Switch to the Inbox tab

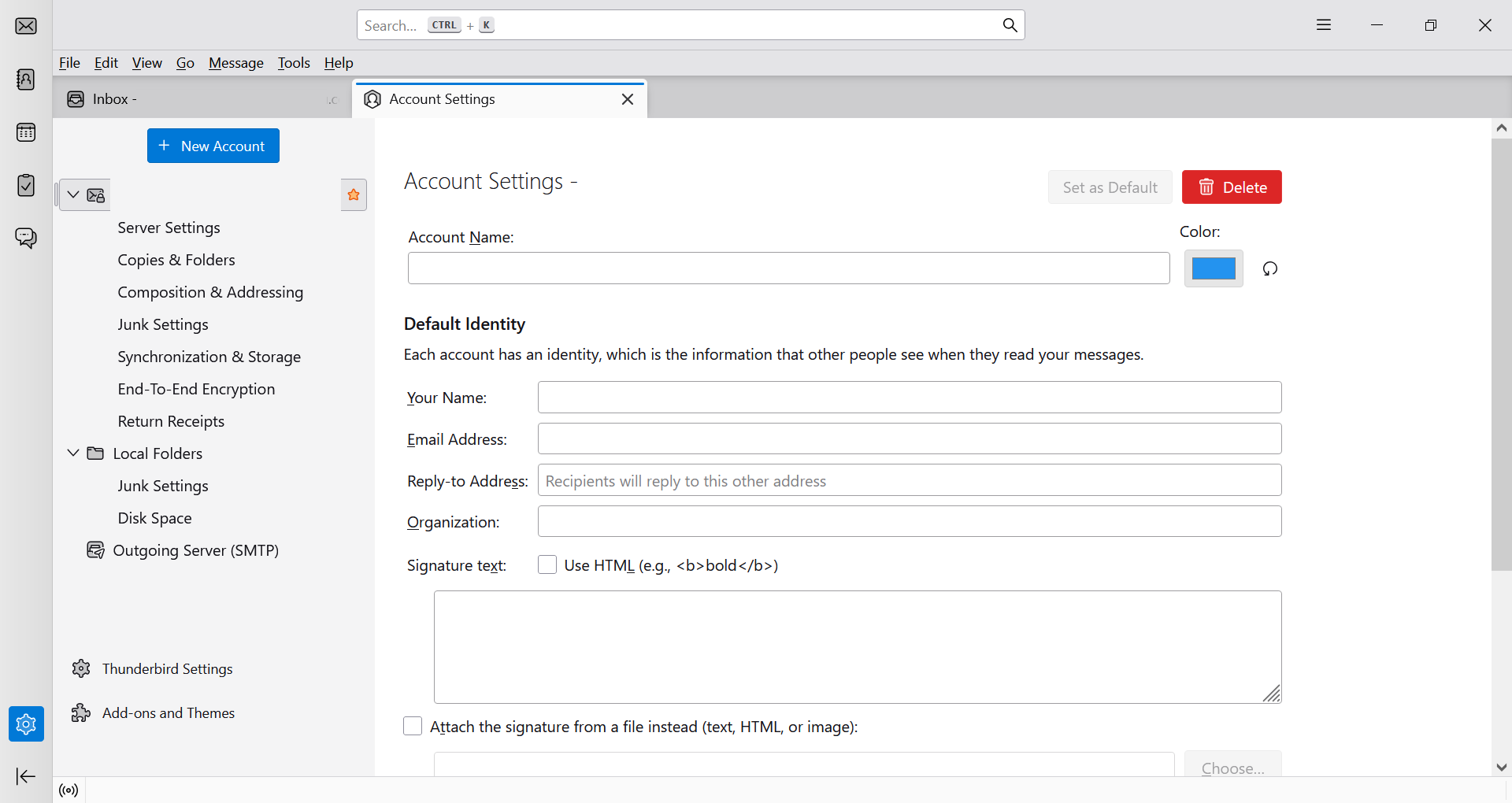point(202,99)
